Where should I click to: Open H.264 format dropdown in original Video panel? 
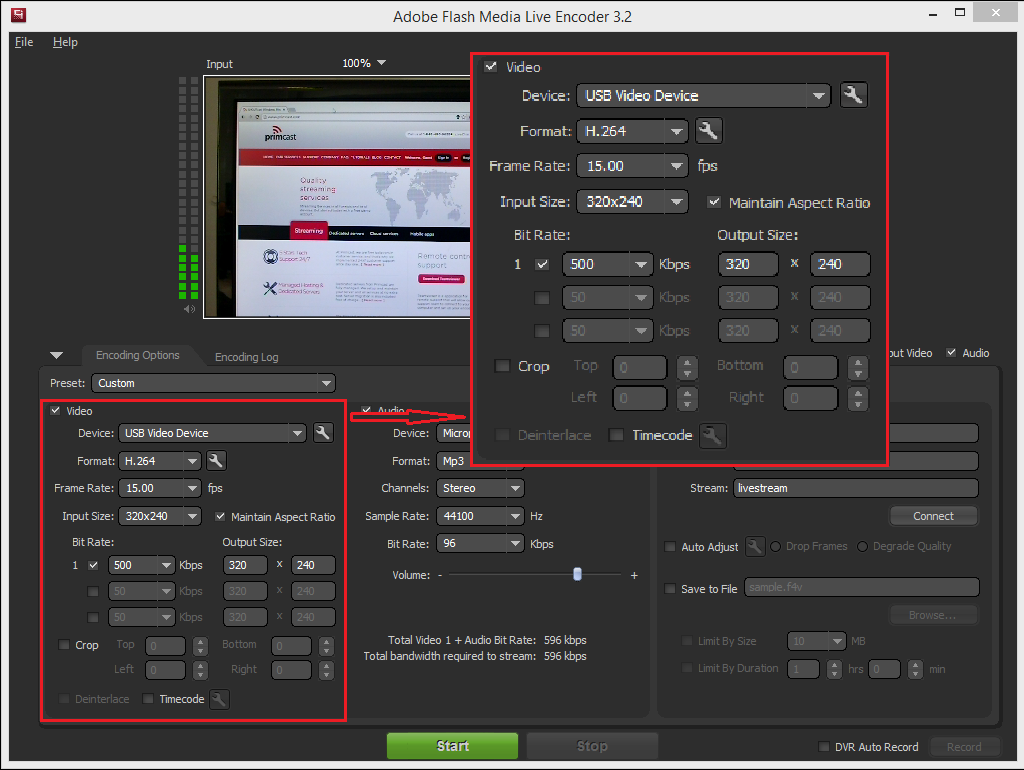click(x=159, y=461)
